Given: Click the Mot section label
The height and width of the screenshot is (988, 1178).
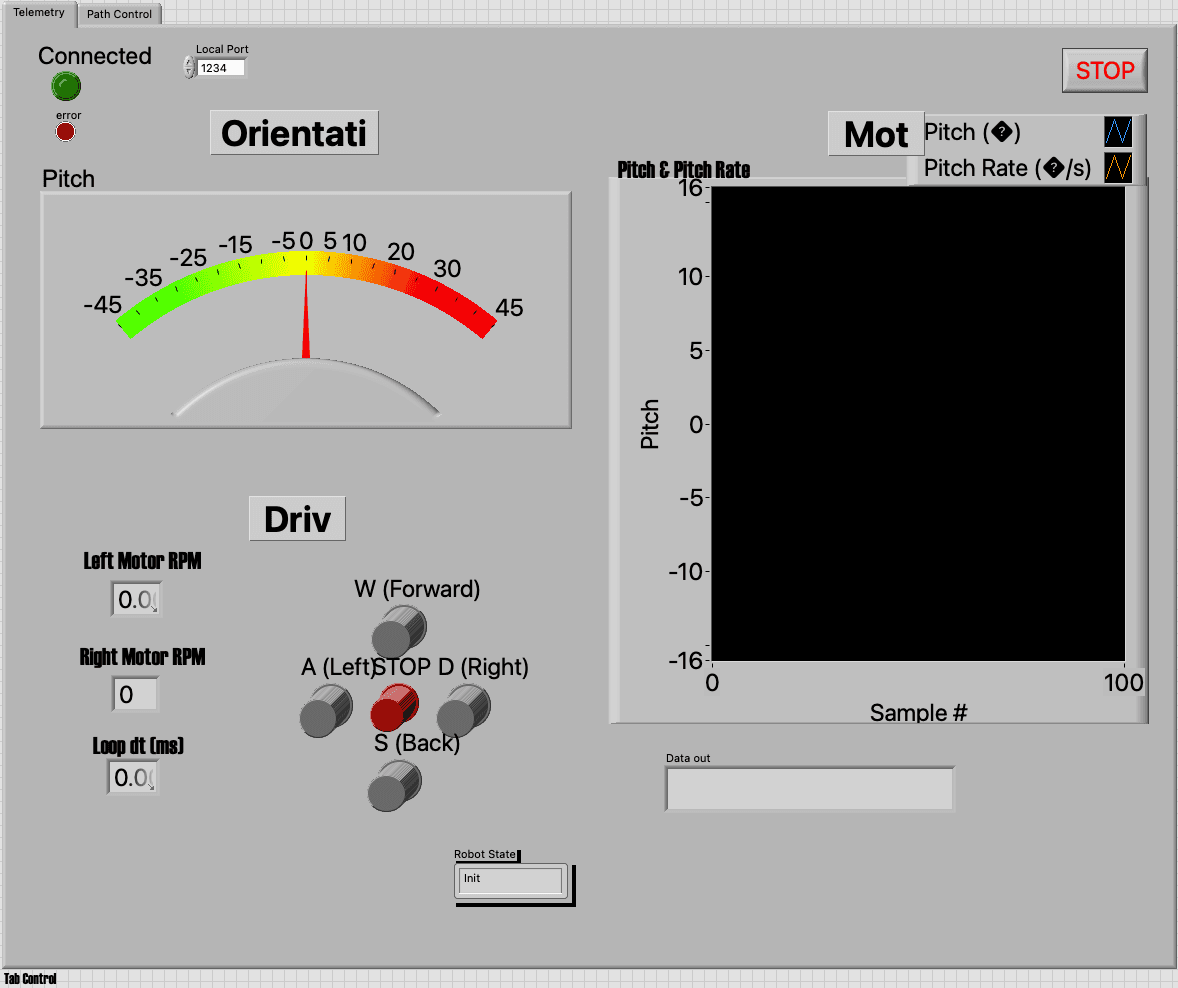Looking at the screenshot, I should click(876, 134).
